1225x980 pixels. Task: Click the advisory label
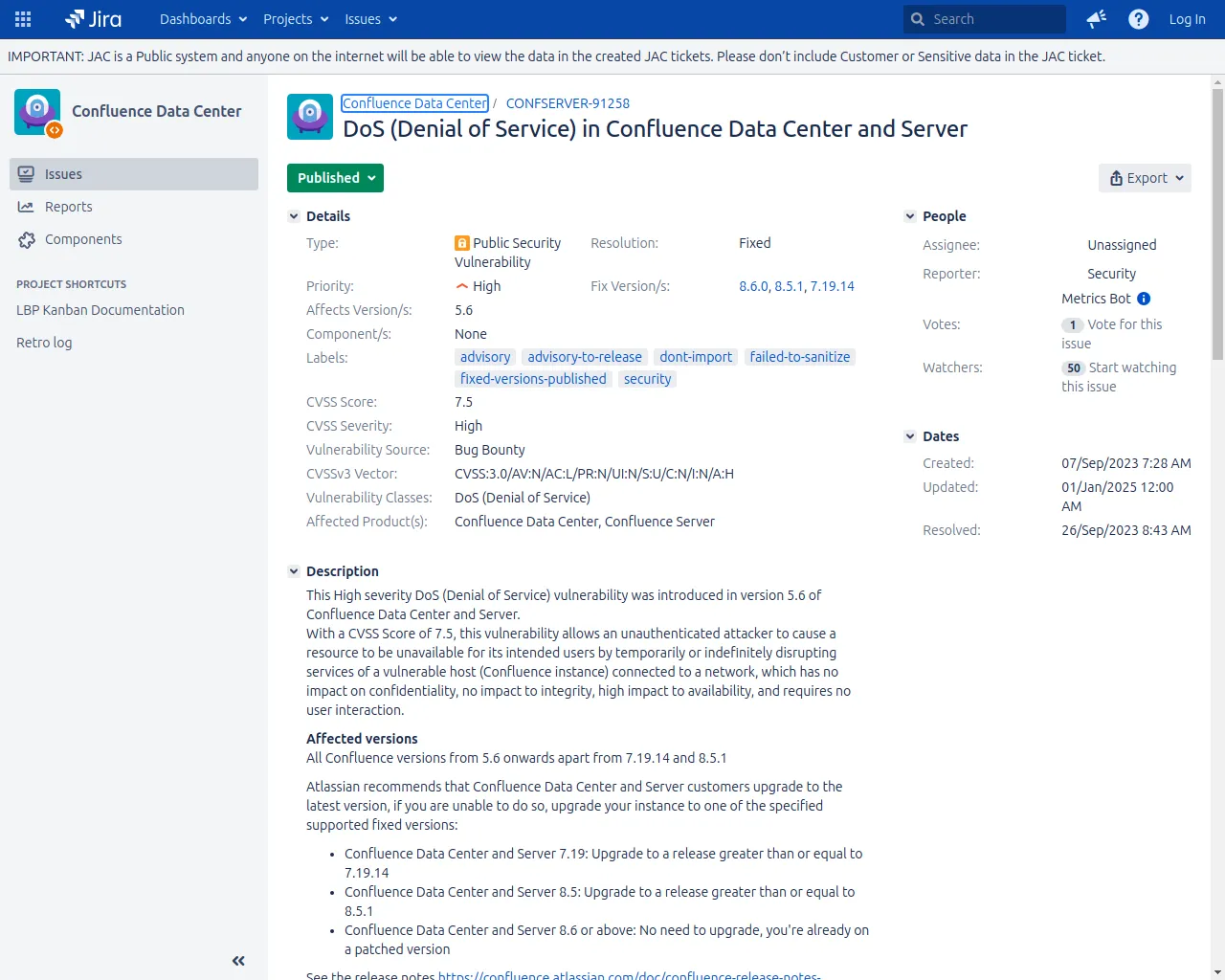(485, 357)
